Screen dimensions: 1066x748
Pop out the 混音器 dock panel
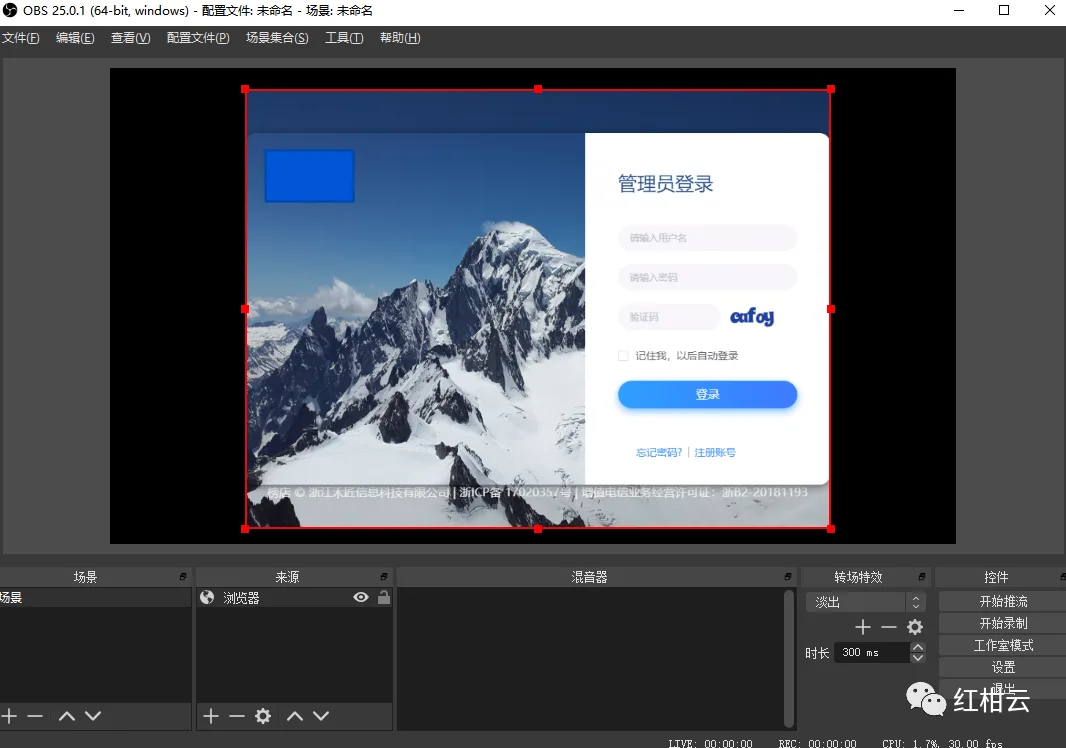pos(787,577)
